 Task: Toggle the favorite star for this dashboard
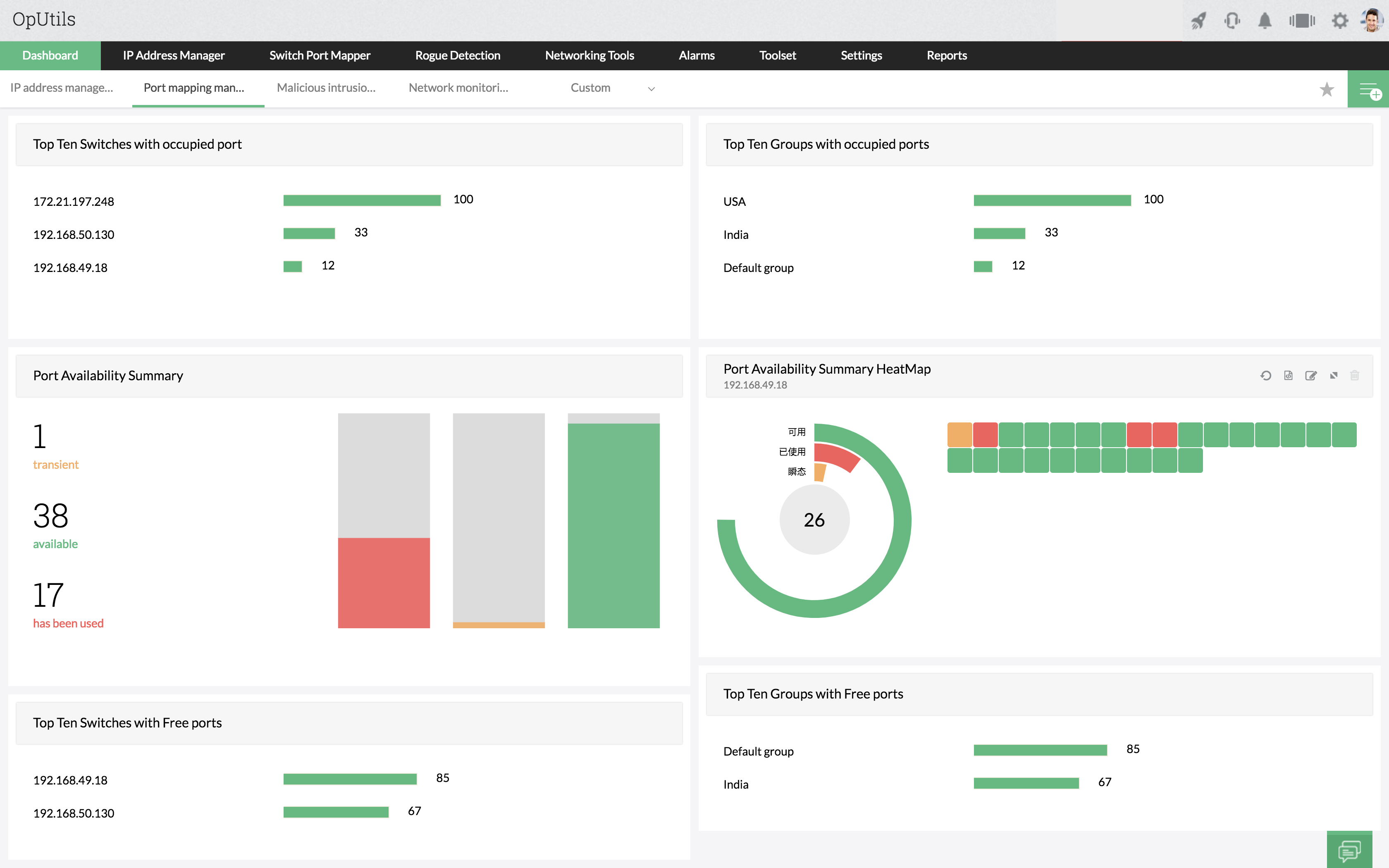coord(1327,90)
